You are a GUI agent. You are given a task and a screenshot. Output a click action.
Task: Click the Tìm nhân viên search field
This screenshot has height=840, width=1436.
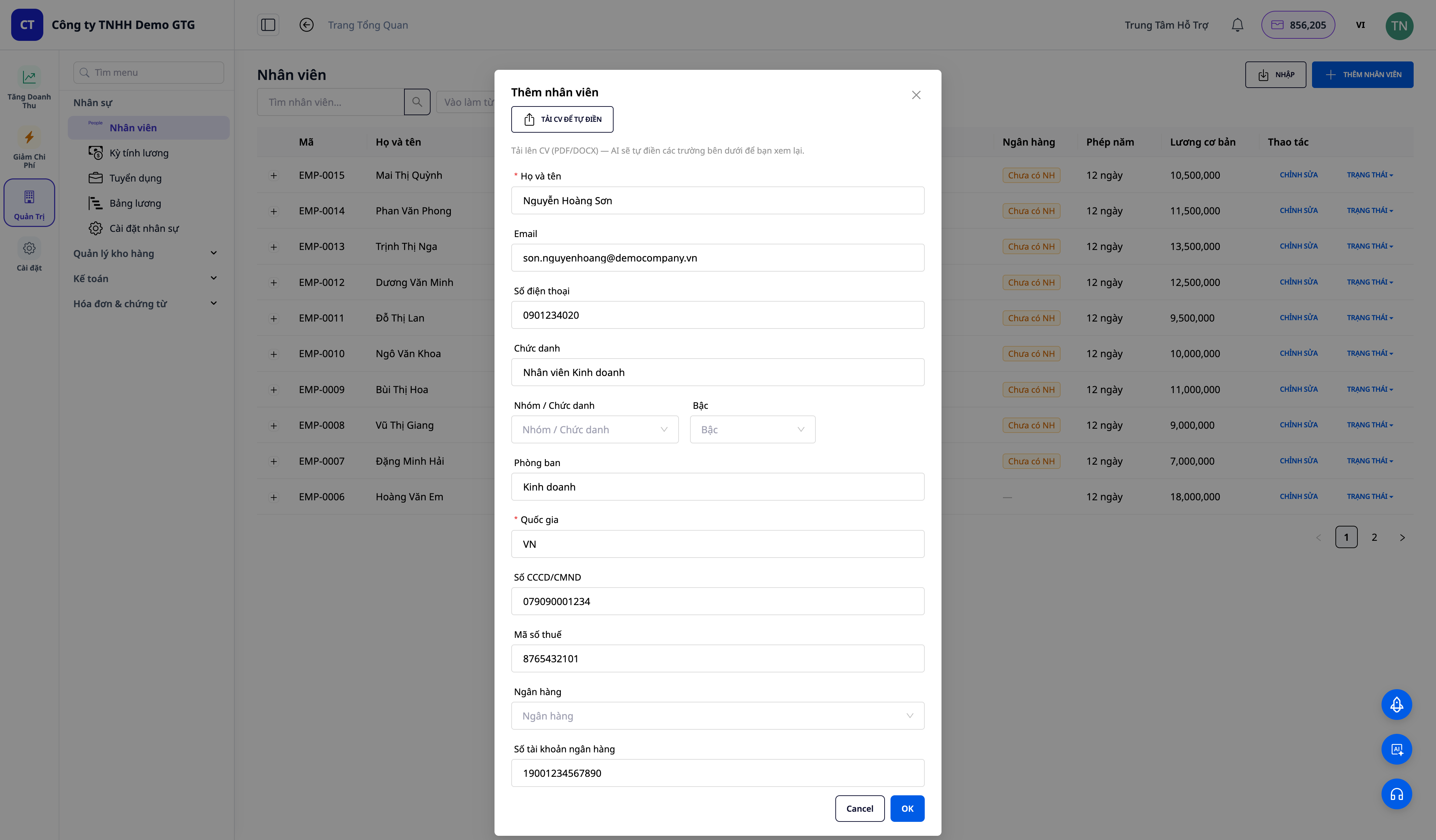330,102
